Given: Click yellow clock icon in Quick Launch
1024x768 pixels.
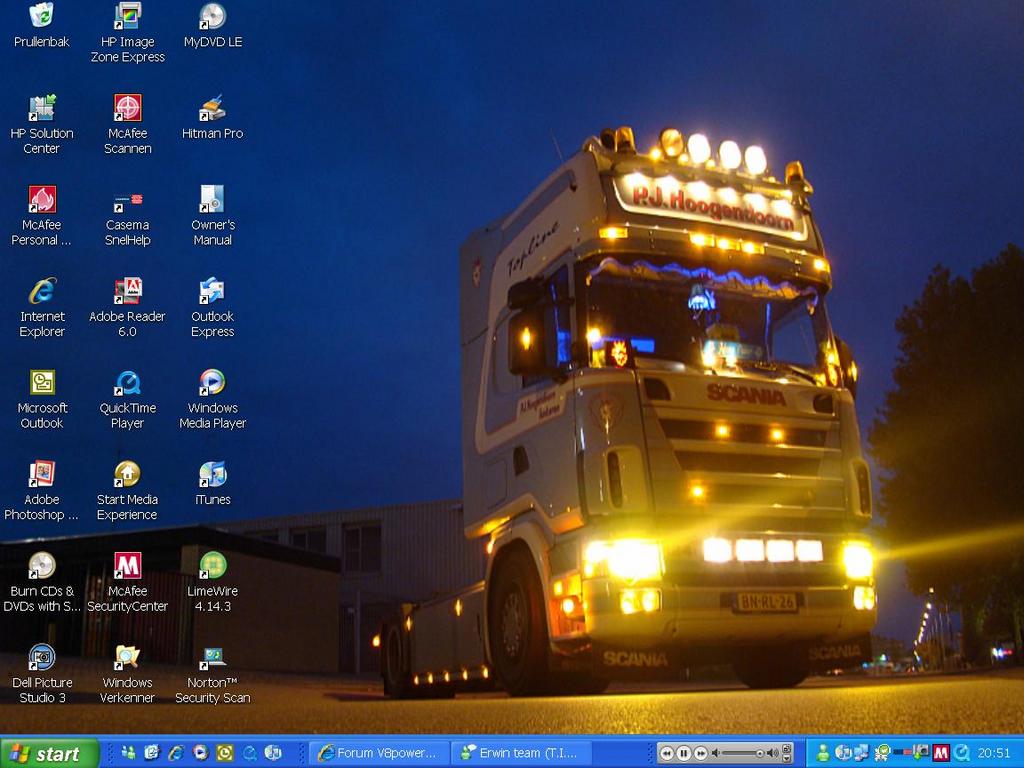Looking at the screenshot, I should (x=225, y=753).
